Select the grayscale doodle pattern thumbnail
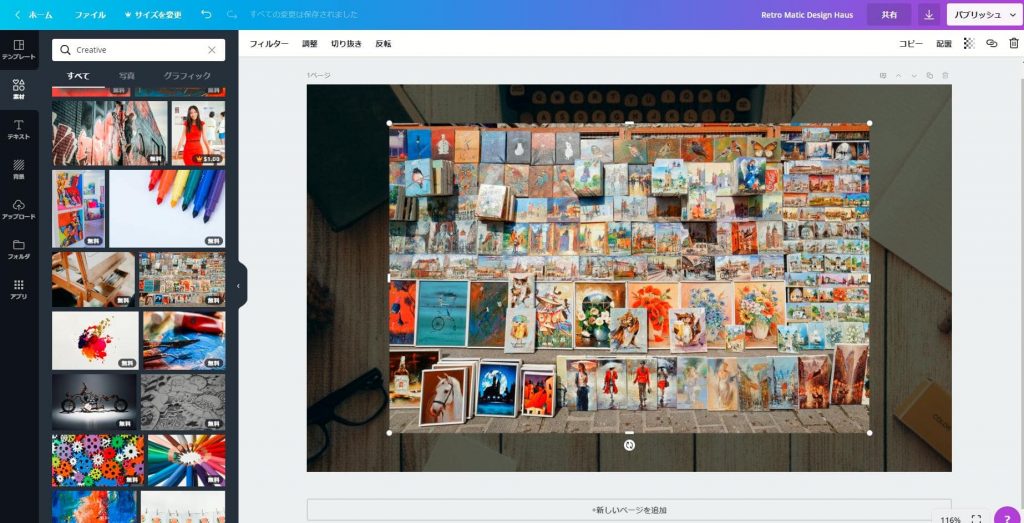 pyautogui.click(x=183, y=402)
